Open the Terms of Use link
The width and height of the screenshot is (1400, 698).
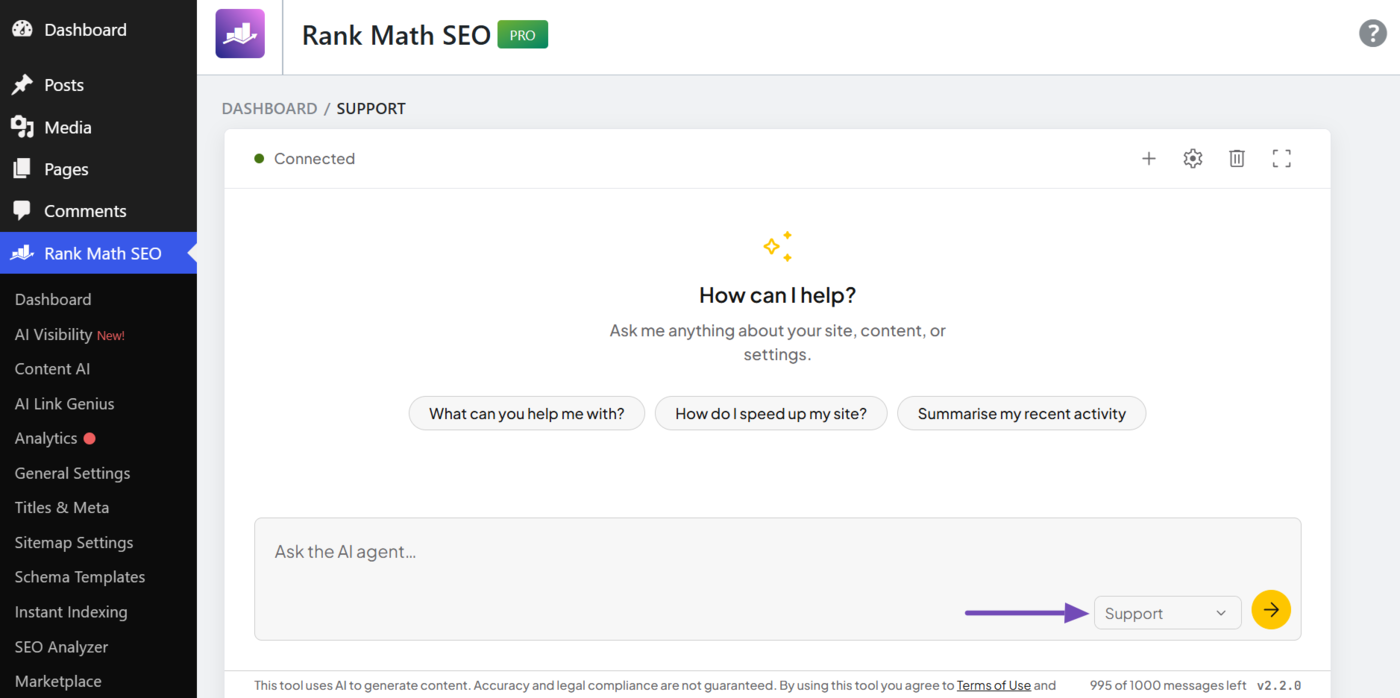(x=993, y=685)
